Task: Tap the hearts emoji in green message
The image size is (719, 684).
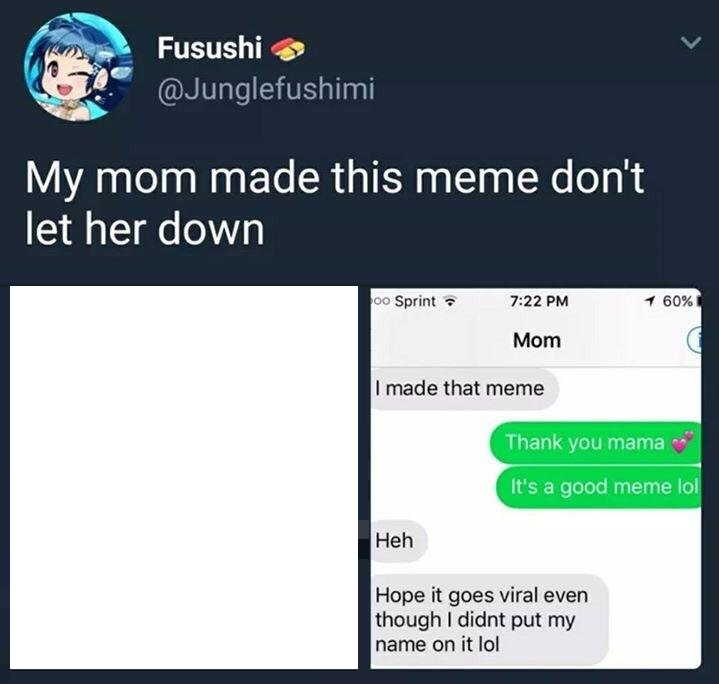Action: tap(682, 443)
